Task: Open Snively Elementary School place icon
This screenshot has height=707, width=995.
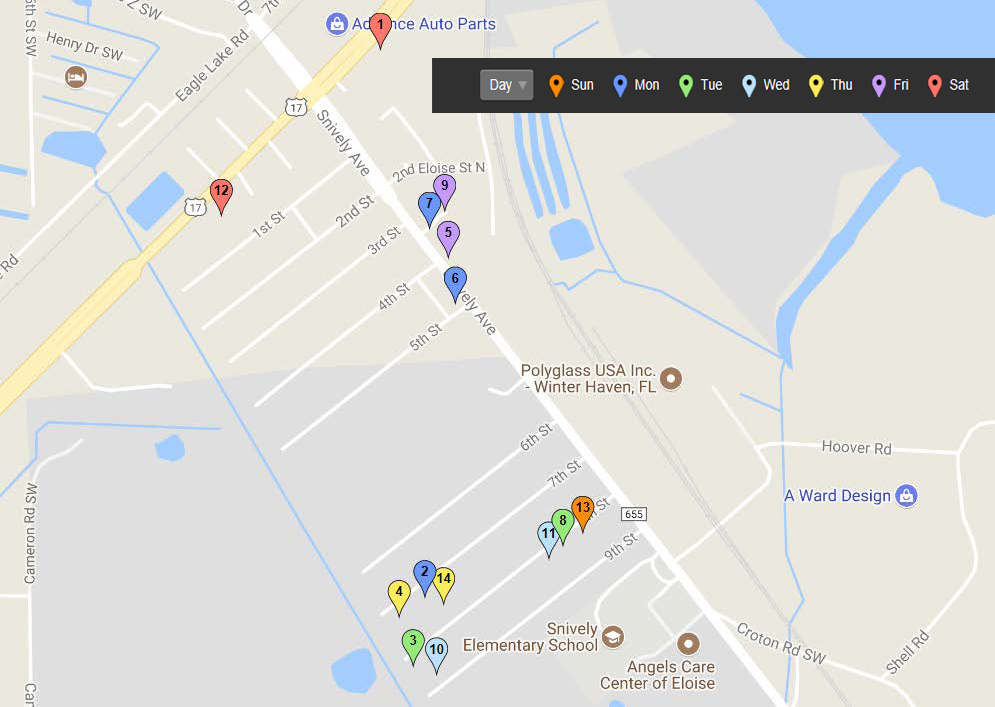Action: tap(612, 637)
